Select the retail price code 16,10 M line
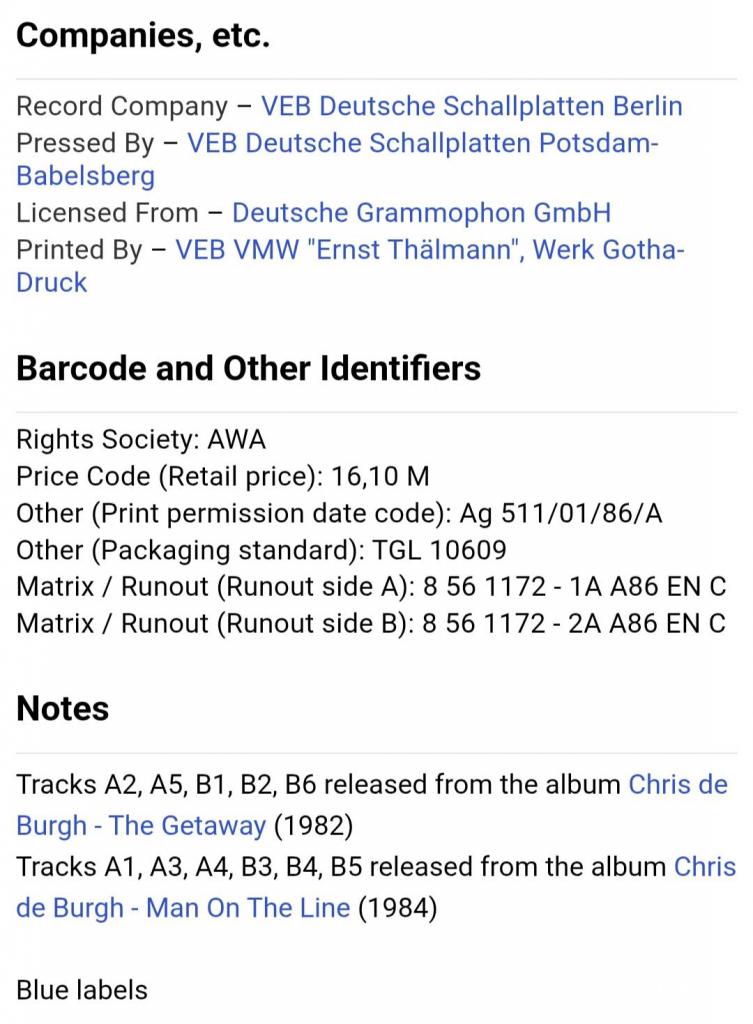This screenshot has width=753, height=1024. [223, 476]
